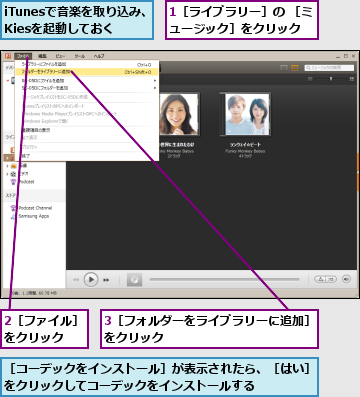Image resolution: width=360 pixels, height=397 pixels.
Task: Click Funky Monkey Babys under ランウェイ☆ビート
Action: pos(245,151)
